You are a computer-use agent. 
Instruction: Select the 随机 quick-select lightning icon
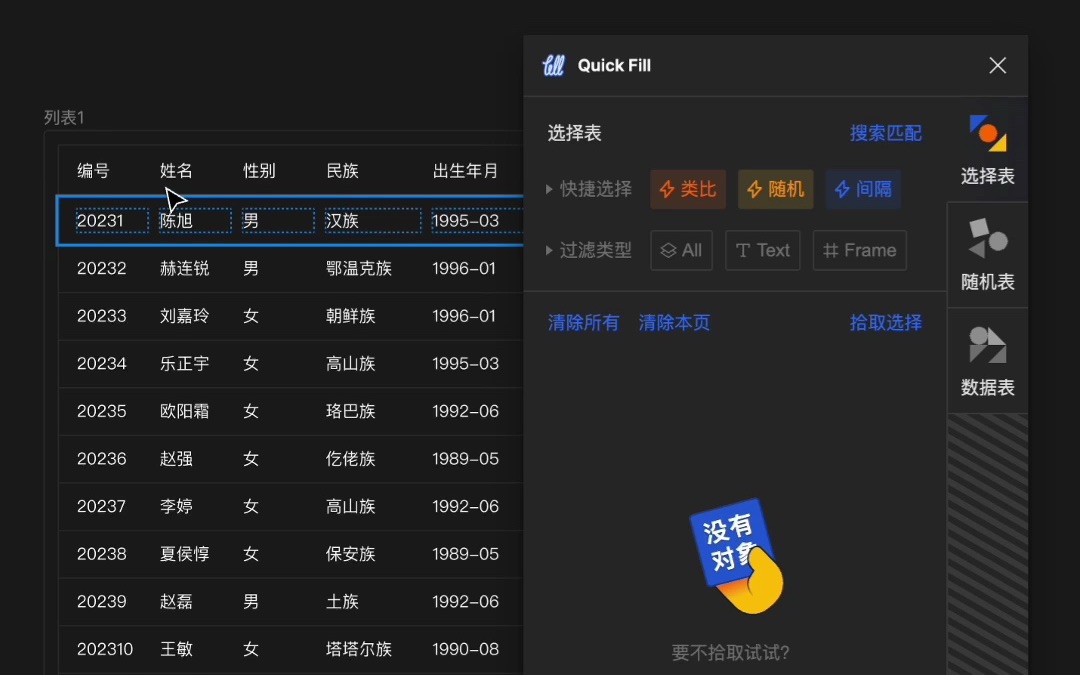(753, 188)
